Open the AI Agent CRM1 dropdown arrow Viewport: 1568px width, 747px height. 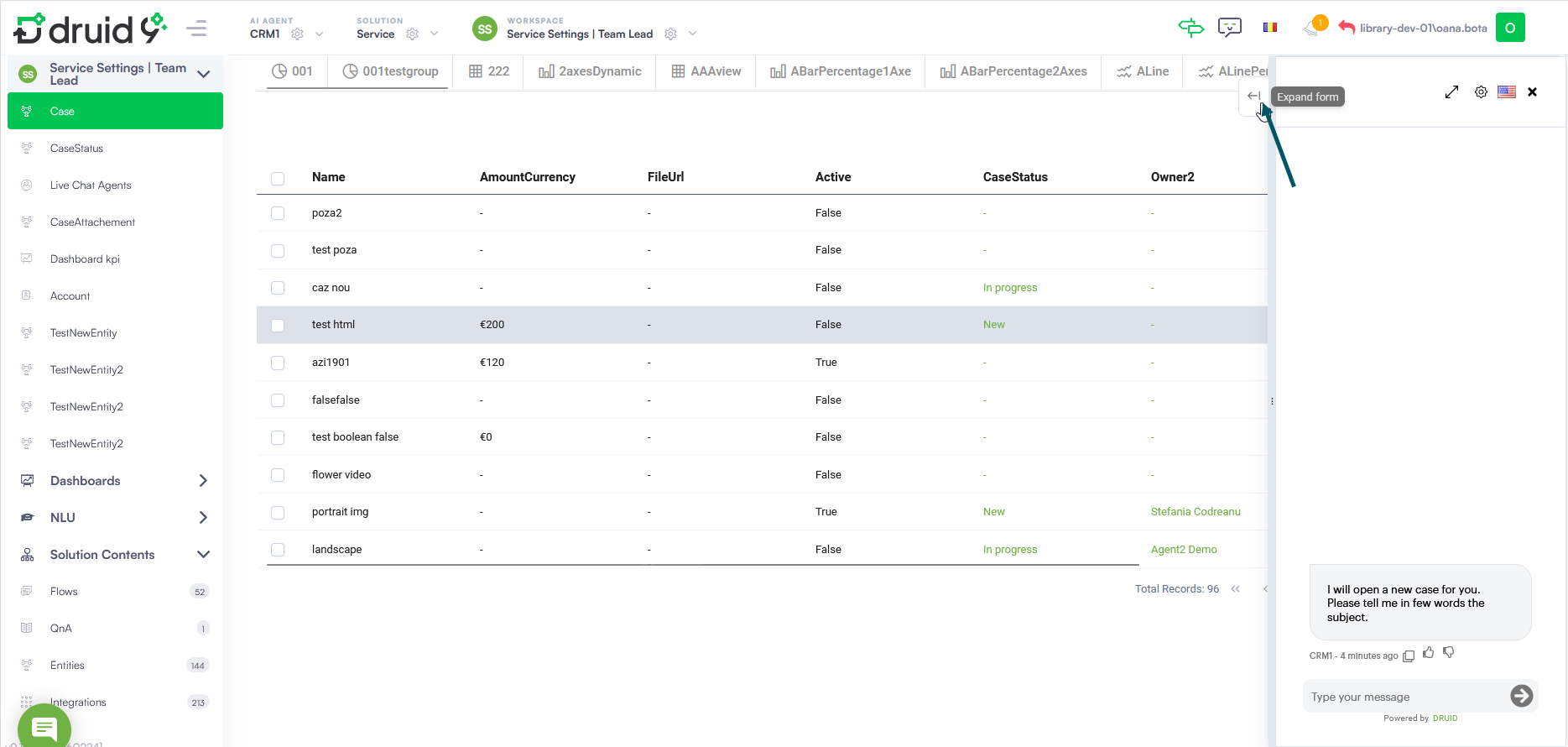(x=319, y=34)
